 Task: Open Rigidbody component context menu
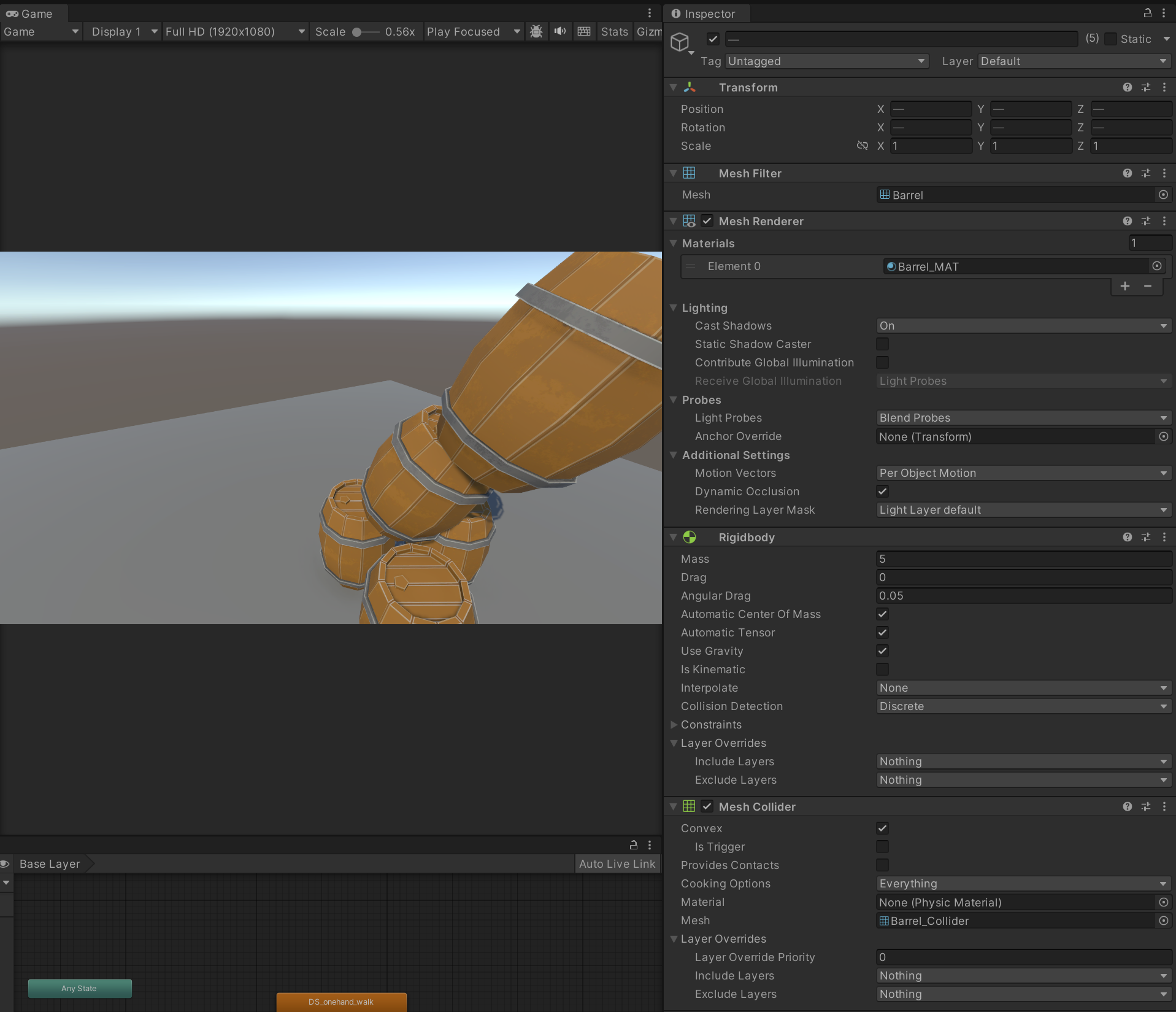pos(1164,537)
